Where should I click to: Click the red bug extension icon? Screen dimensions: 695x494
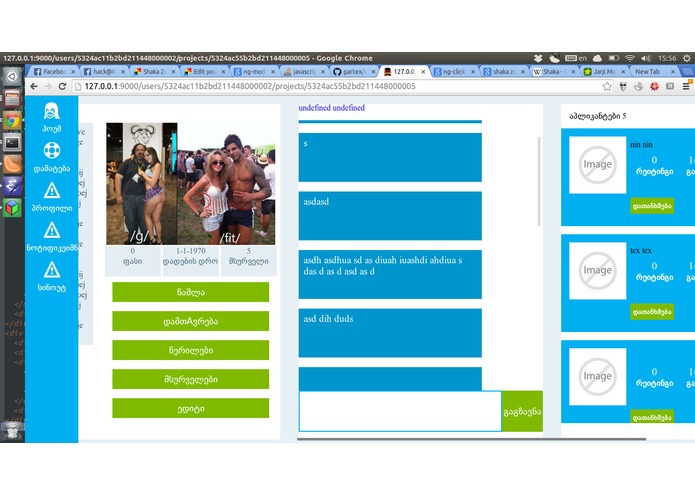[654, 86]
